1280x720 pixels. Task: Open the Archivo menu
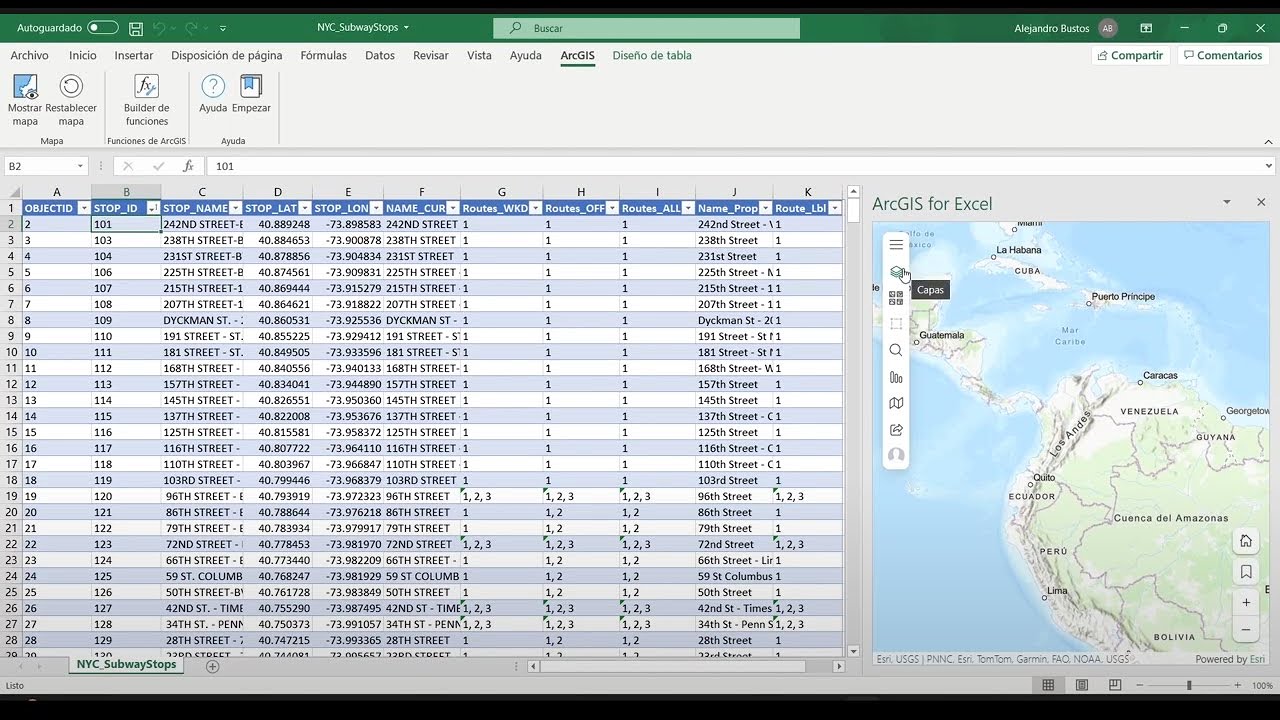pos(29,55)
